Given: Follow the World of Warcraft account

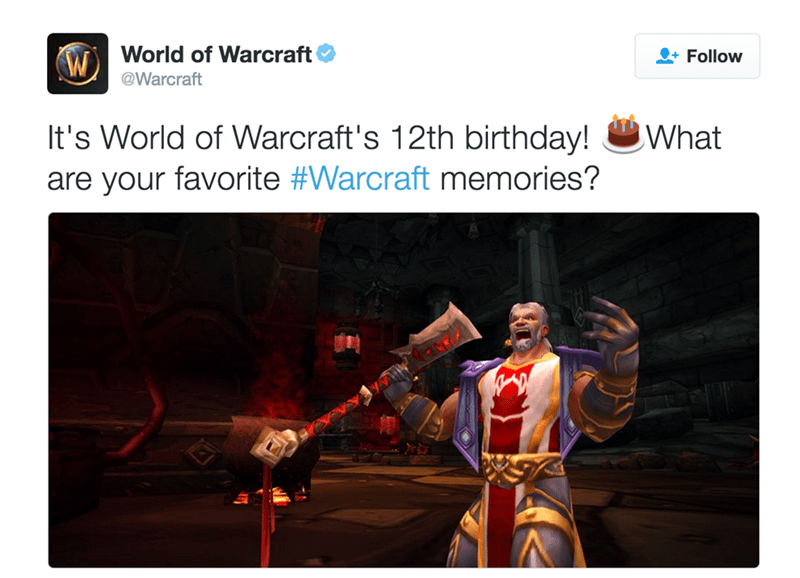Looking at the screenshot, I should pyautogui.click(x=697, y=56).
